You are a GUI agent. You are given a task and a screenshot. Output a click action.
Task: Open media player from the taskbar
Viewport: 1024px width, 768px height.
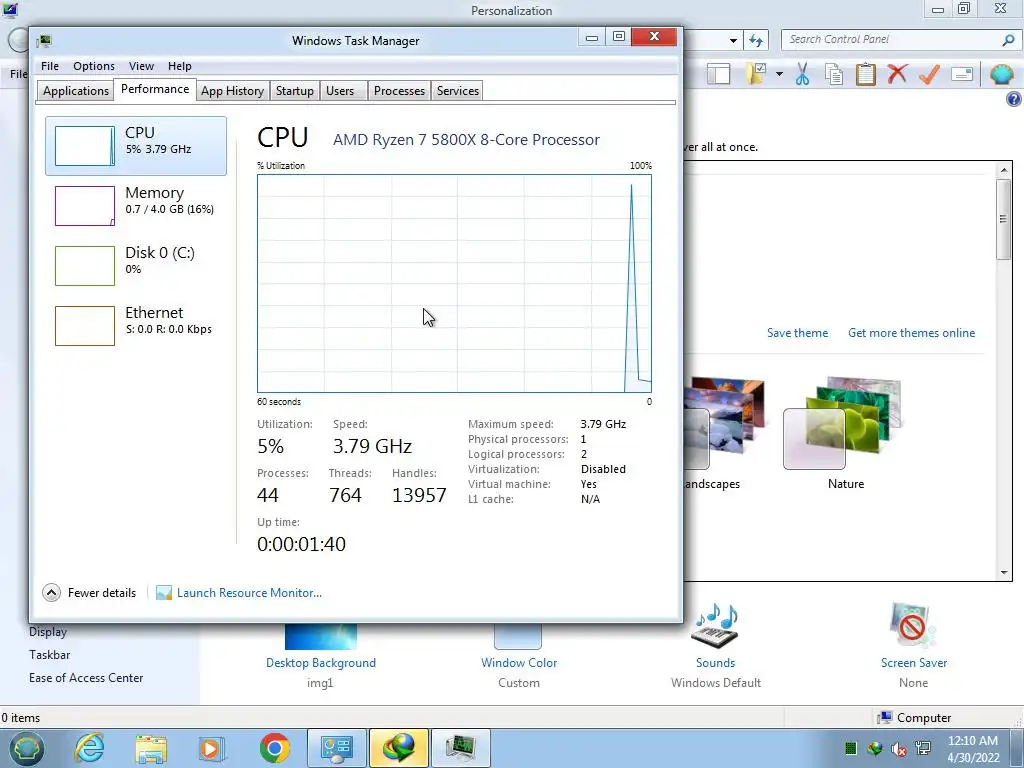[211, 748]
